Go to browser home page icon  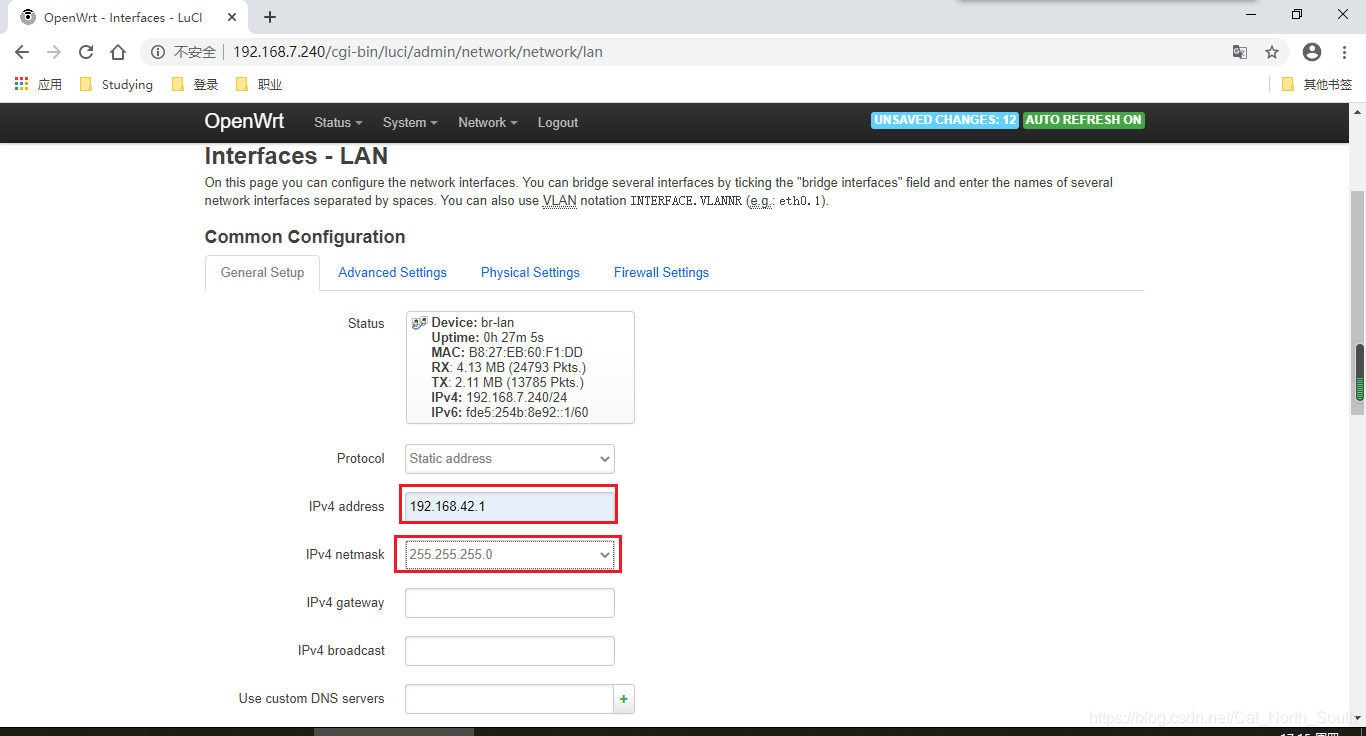[x=118, y=52]
